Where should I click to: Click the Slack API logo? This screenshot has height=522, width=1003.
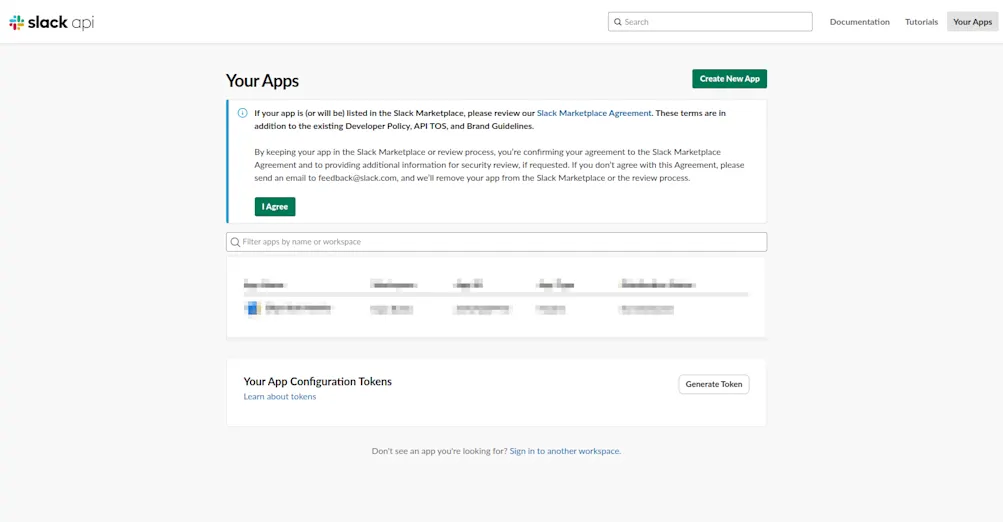click(52, 22)
